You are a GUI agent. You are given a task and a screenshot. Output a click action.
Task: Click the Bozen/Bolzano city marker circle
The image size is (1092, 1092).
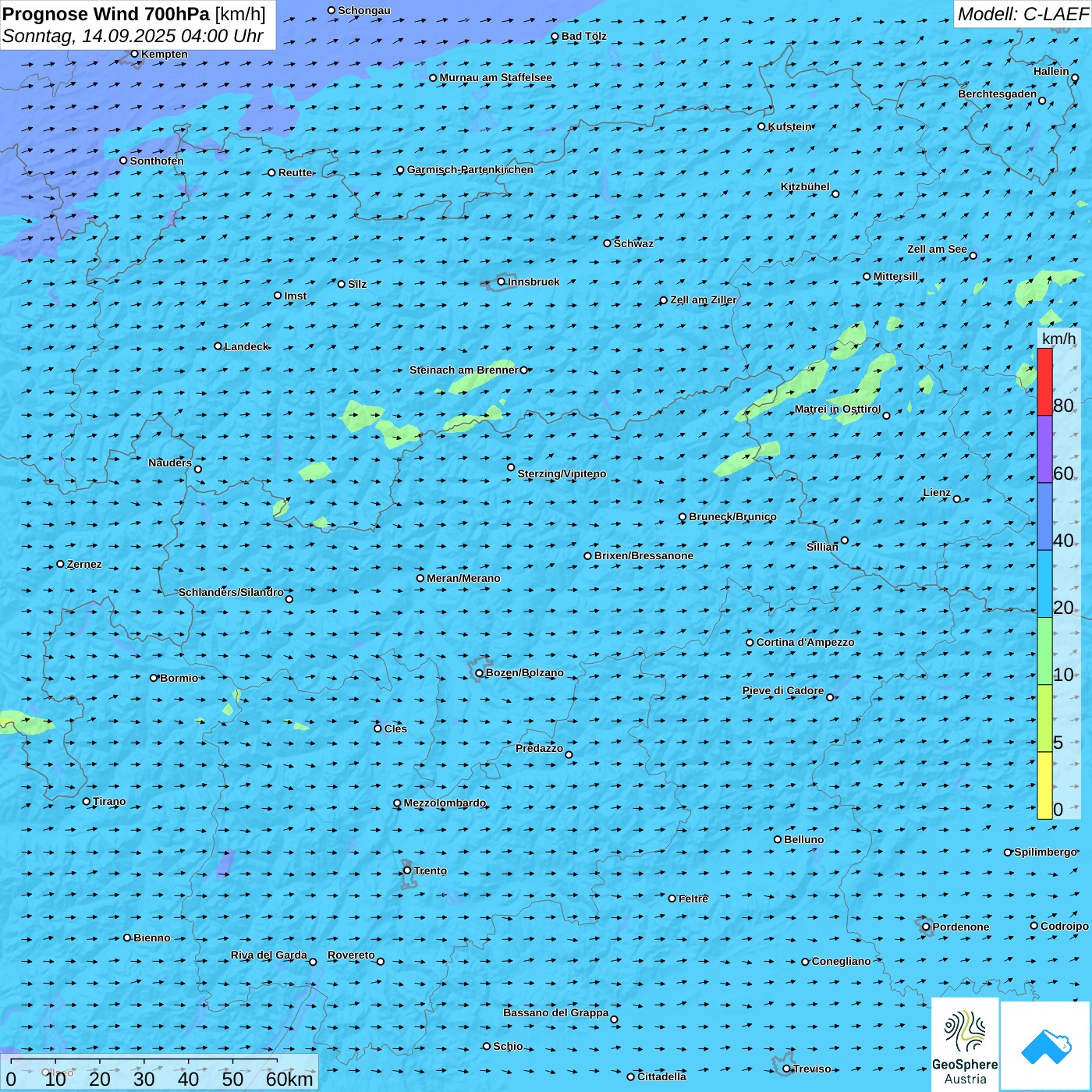tap(479, 673)
